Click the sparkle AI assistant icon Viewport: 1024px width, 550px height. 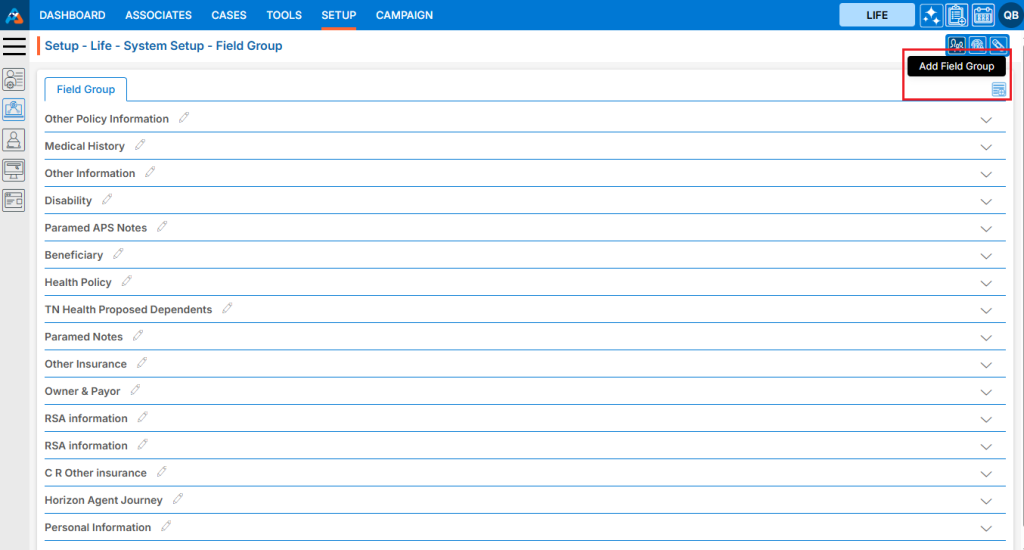[931, 15]
